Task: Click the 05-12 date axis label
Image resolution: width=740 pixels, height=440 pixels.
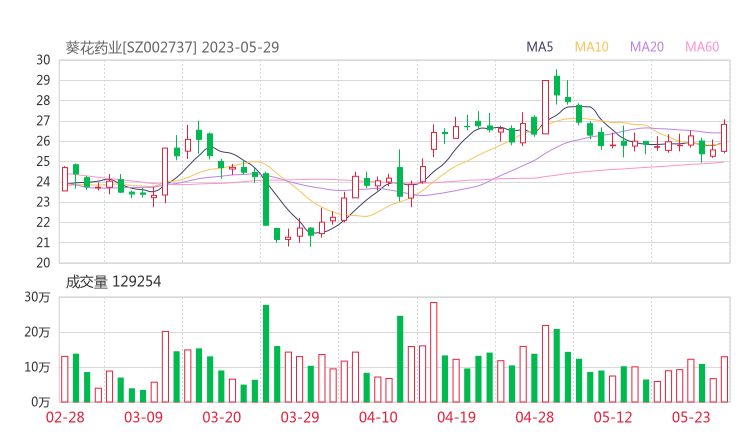Action: coord(613,417)
